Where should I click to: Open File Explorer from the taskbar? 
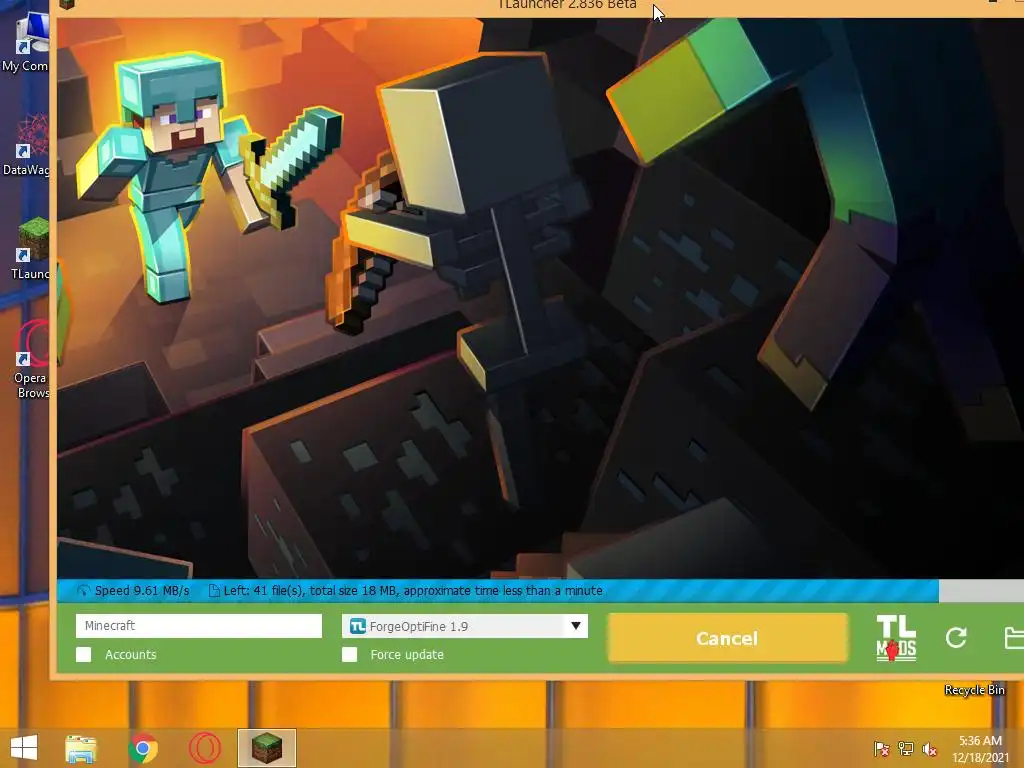[x=81, y=748]
